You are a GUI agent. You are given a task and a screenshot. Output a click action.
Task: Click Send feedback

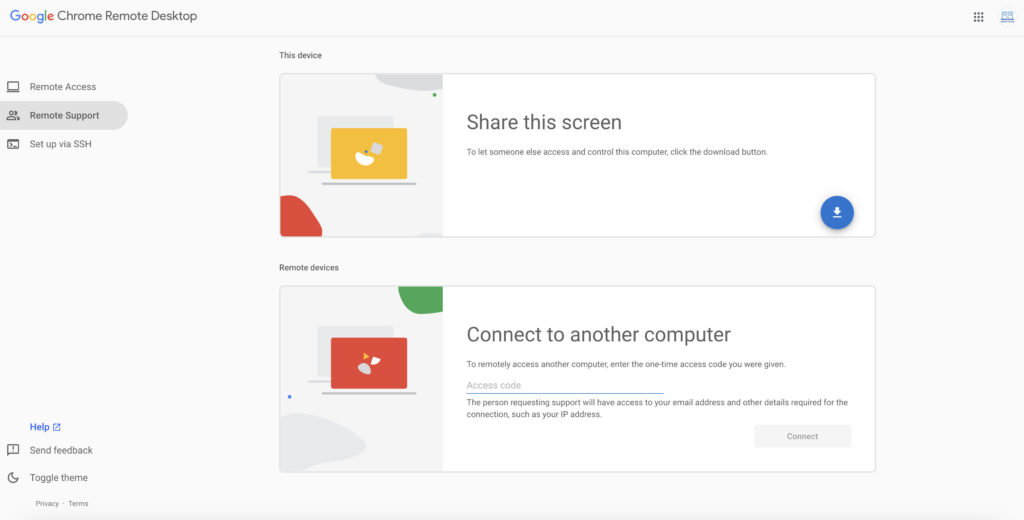(x=61, y=450)
